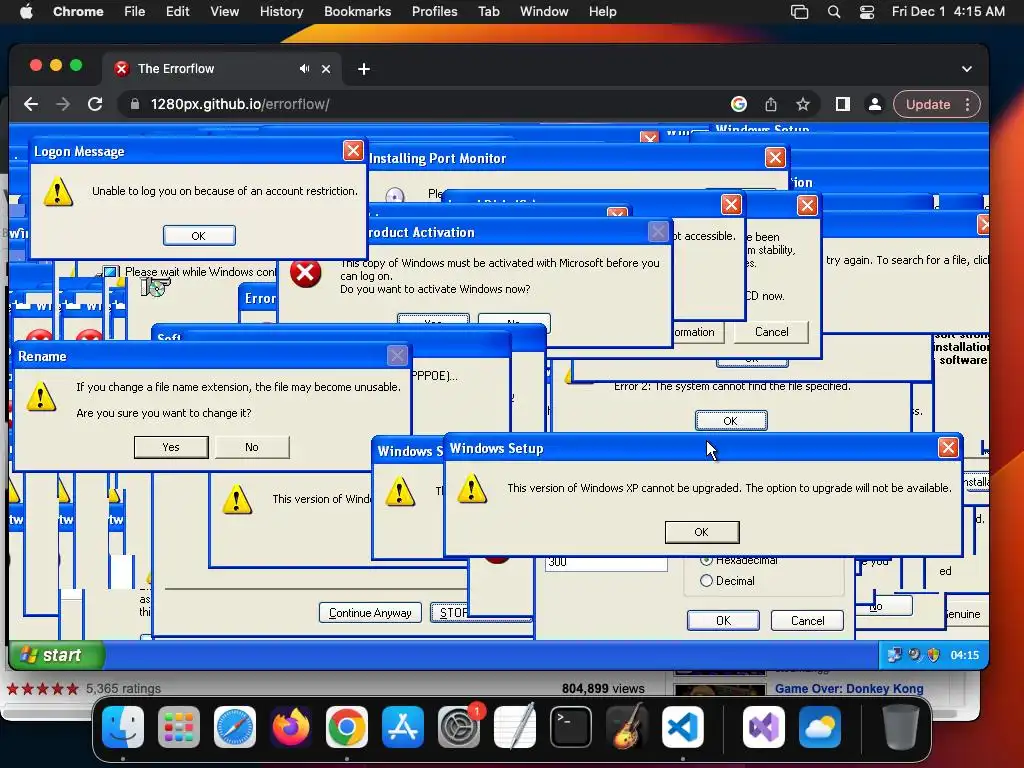Click the value field showing 300
1024x768 pixels.
tap(606, 562)
